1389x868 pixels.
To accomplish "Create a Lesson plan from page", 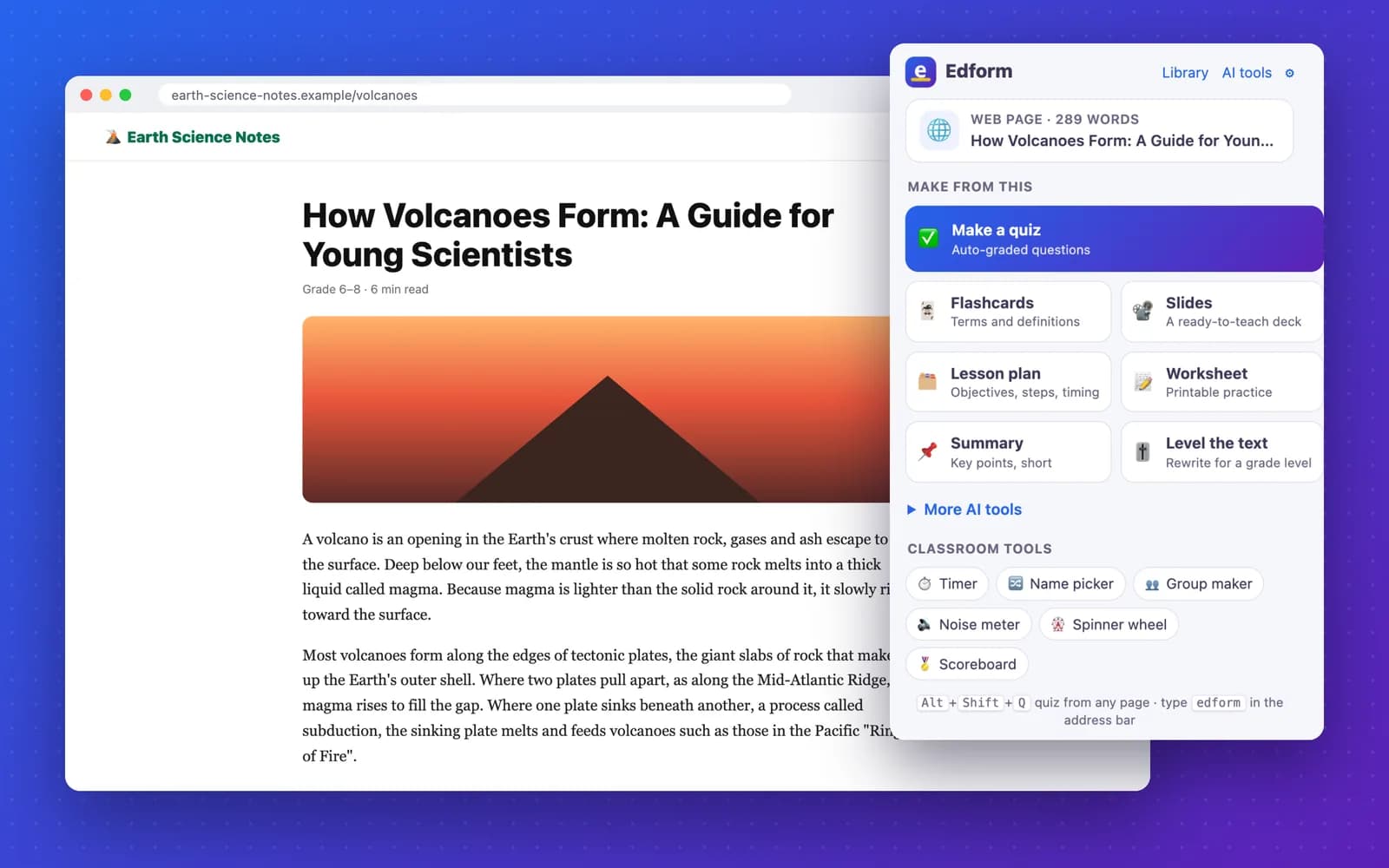I will [1008, 382].
